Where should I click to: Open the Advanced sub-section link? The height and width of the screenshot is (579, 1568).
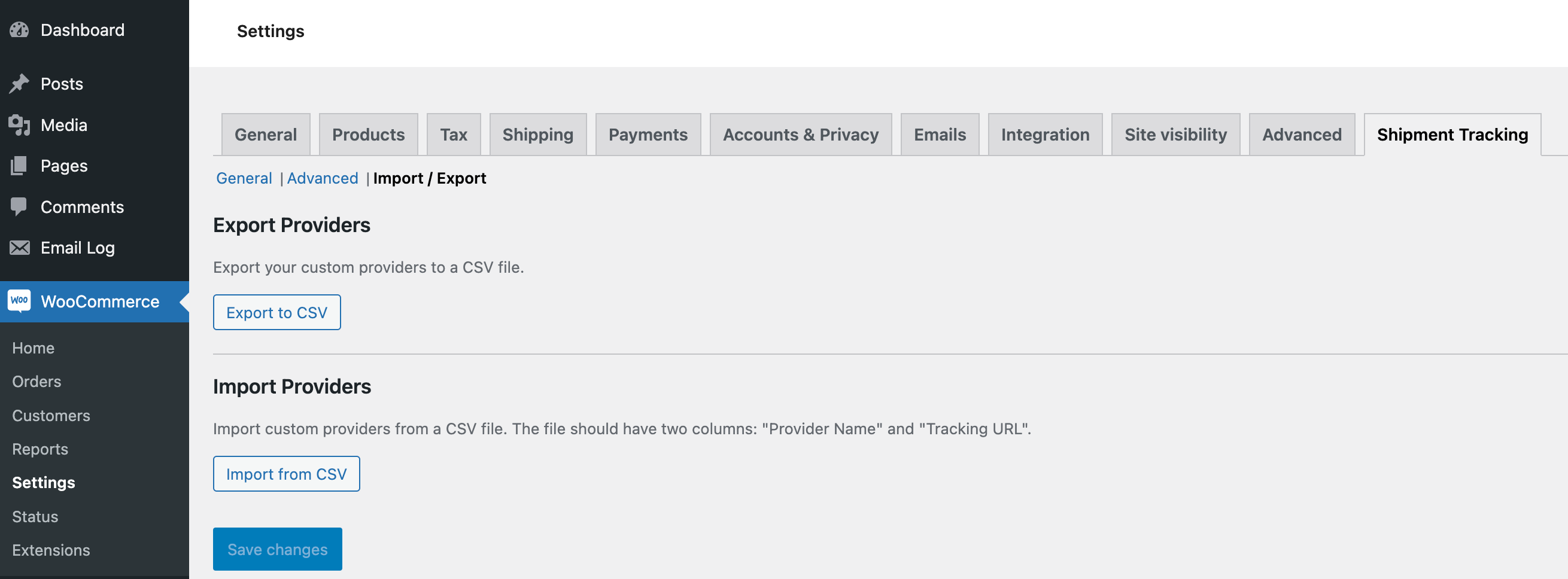322,178
